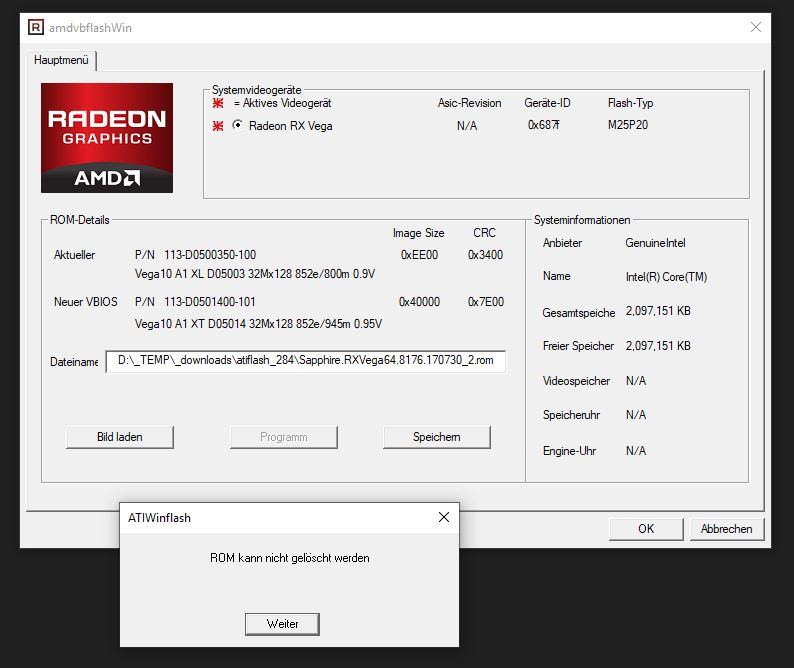
Task: Select the Radeon RX Vega radio button
Action: (x=237, y=125)
